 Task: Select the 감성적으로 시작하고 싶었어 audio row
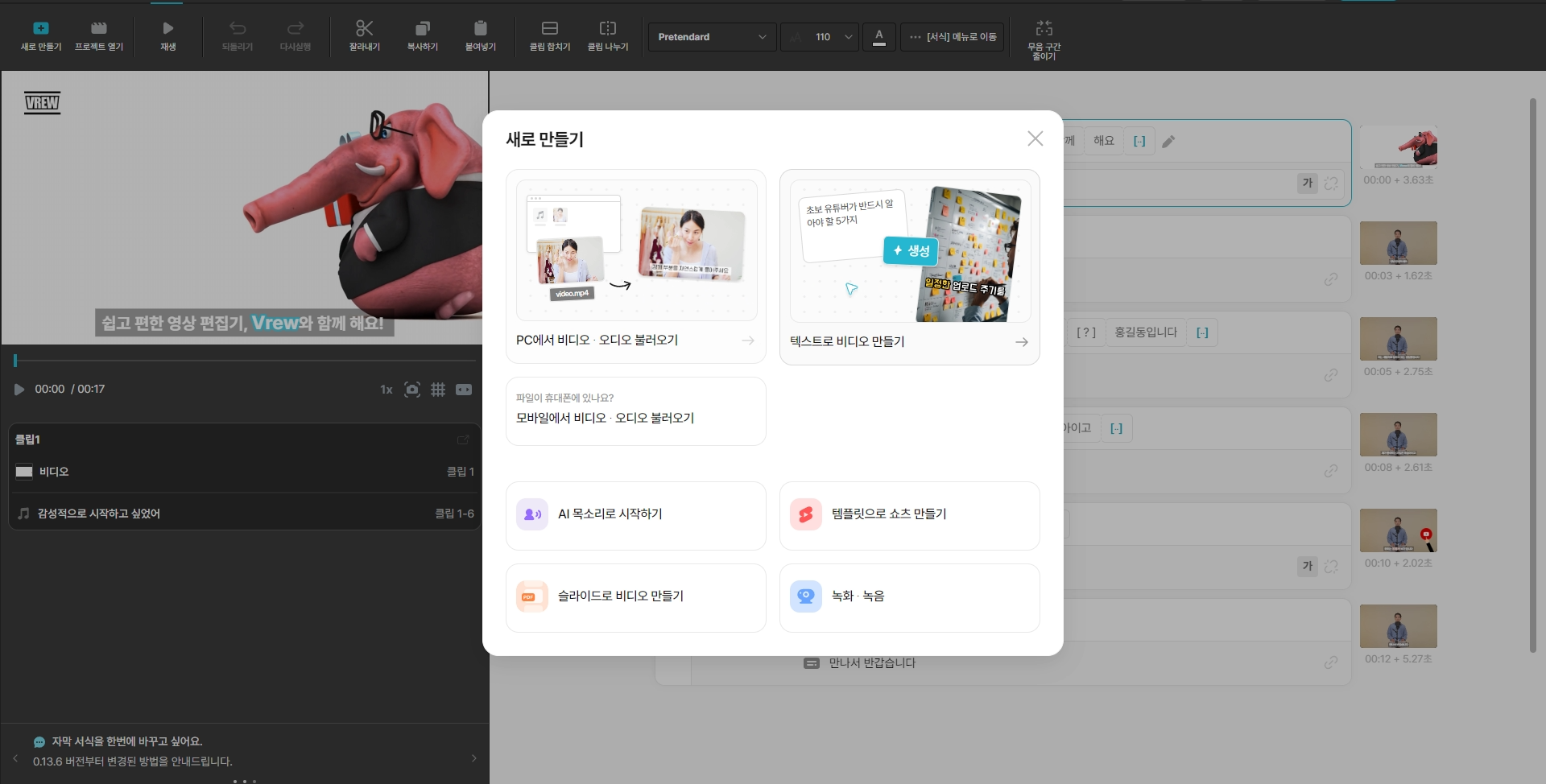[x=245, y=514]
